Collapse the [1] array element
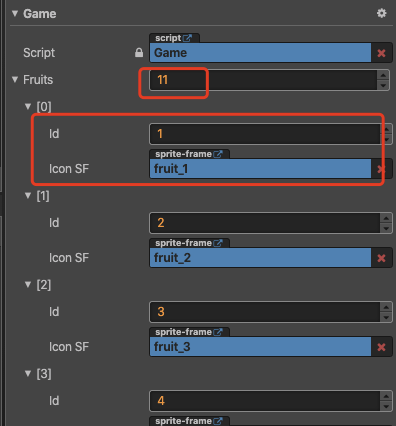The height and width of the screenshot is (426, 396). click(x=28, y=195)
